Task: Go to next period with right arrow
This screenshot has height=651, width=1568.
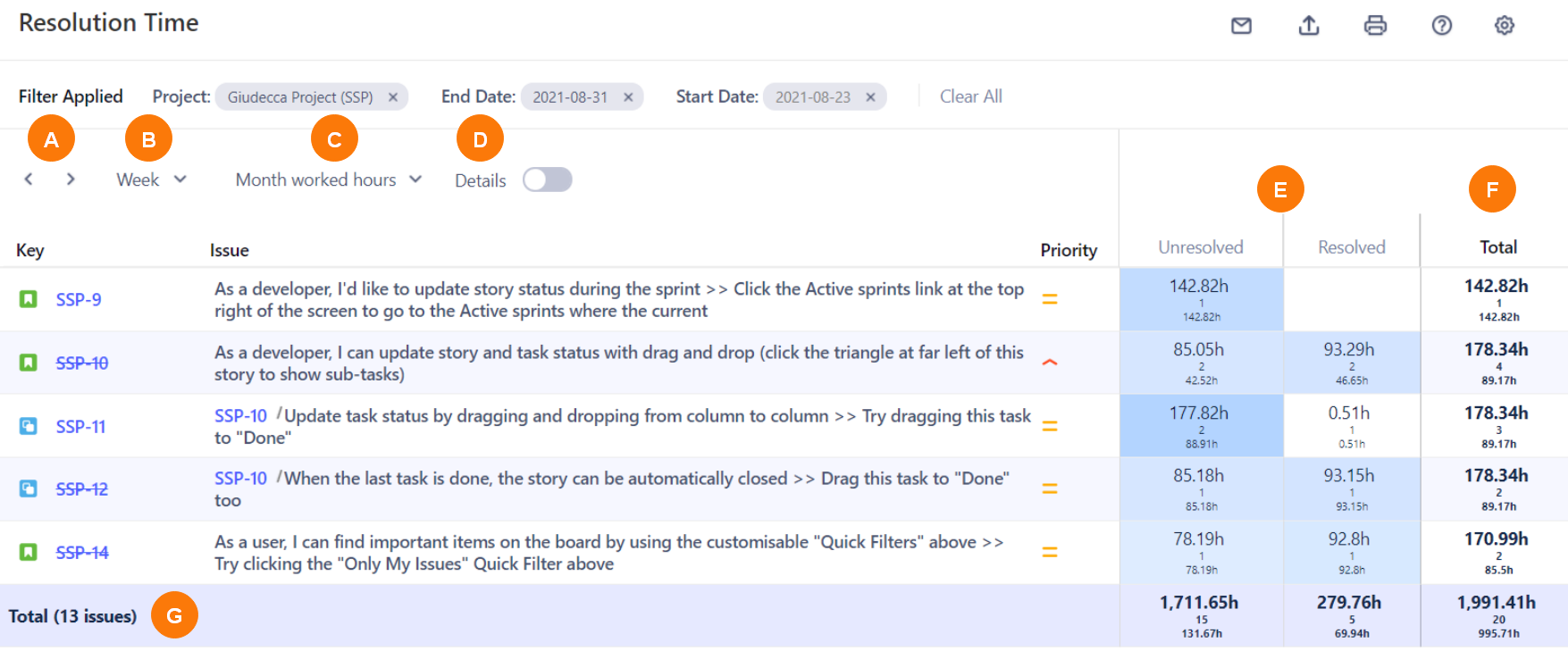Action: click(x=71, y=179)
